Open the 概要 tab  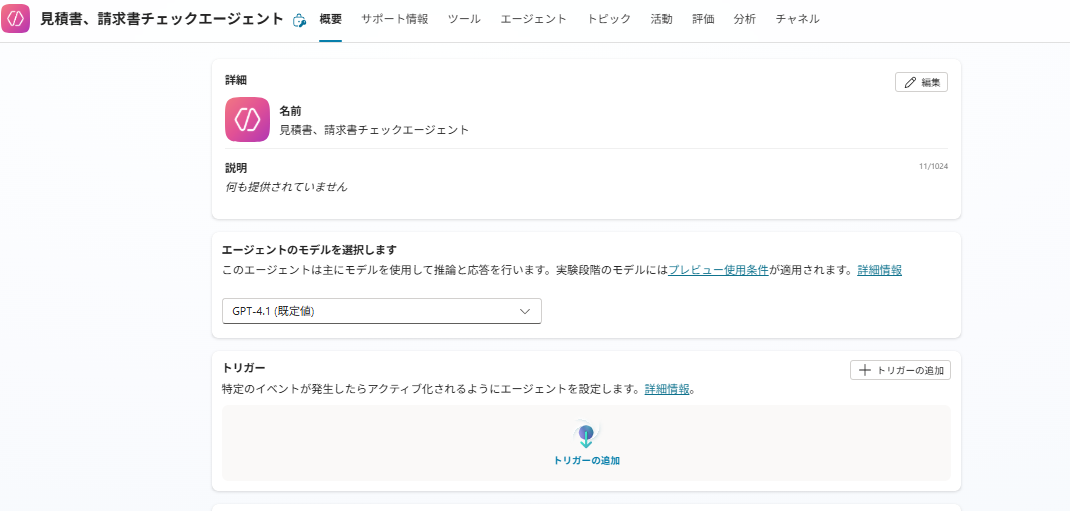(330, 19)
